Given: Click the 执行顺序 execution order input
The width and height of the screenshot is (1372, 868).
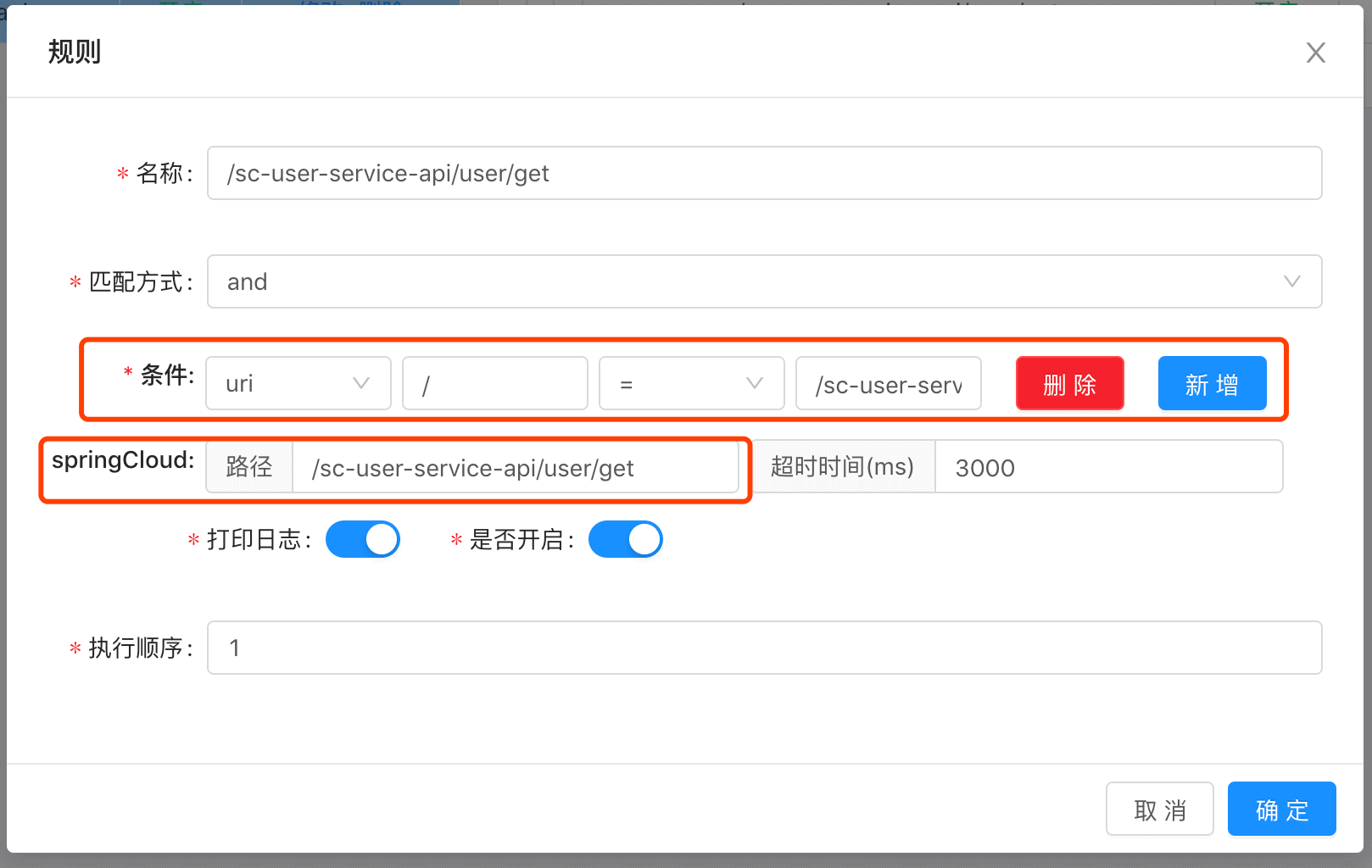Looking at the screenshot, I should [x=763, y=648].
